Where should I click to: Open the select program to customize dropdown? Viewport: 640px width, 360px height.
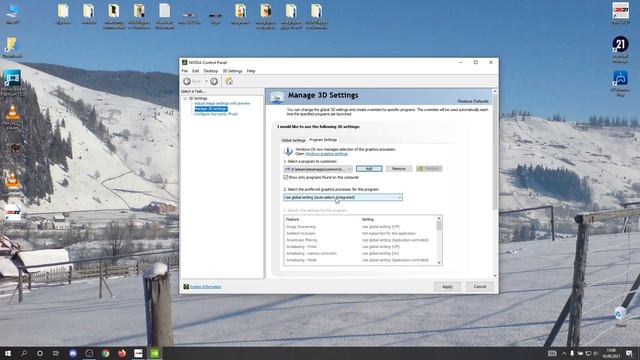click(x=318, y=169)
